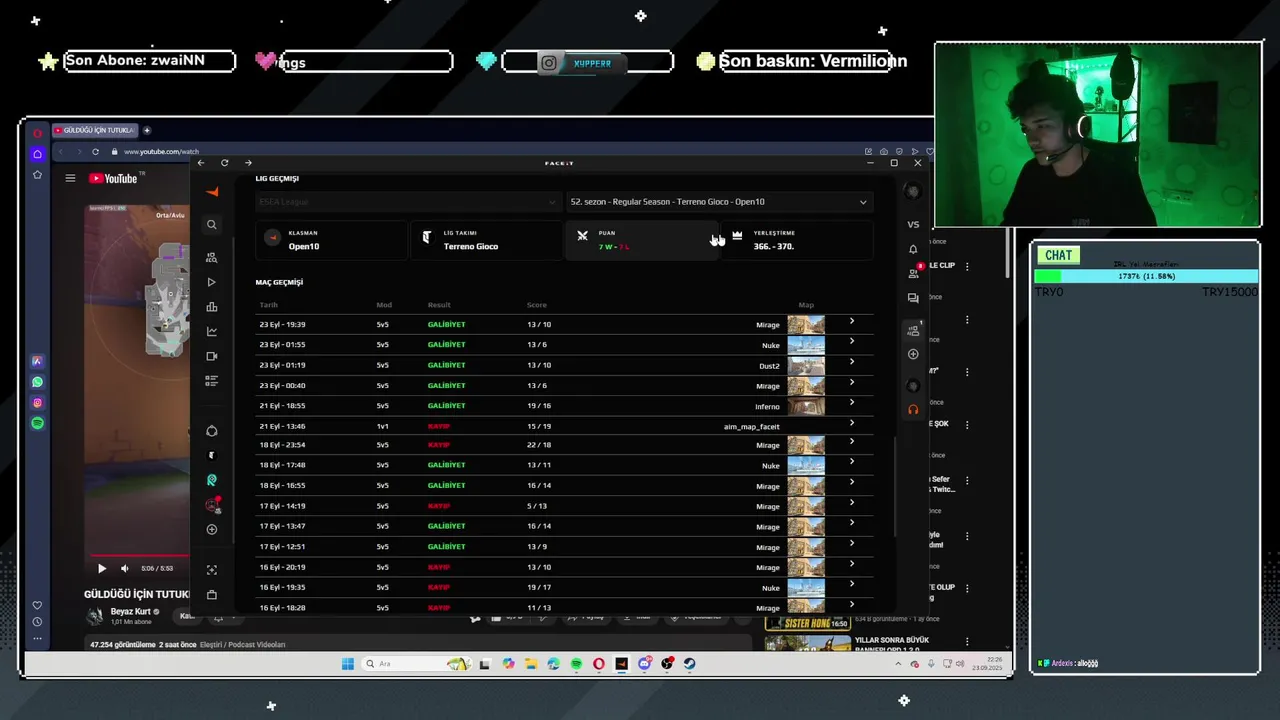Open WhatsApp in Opera sidebar

pos(37,382)
